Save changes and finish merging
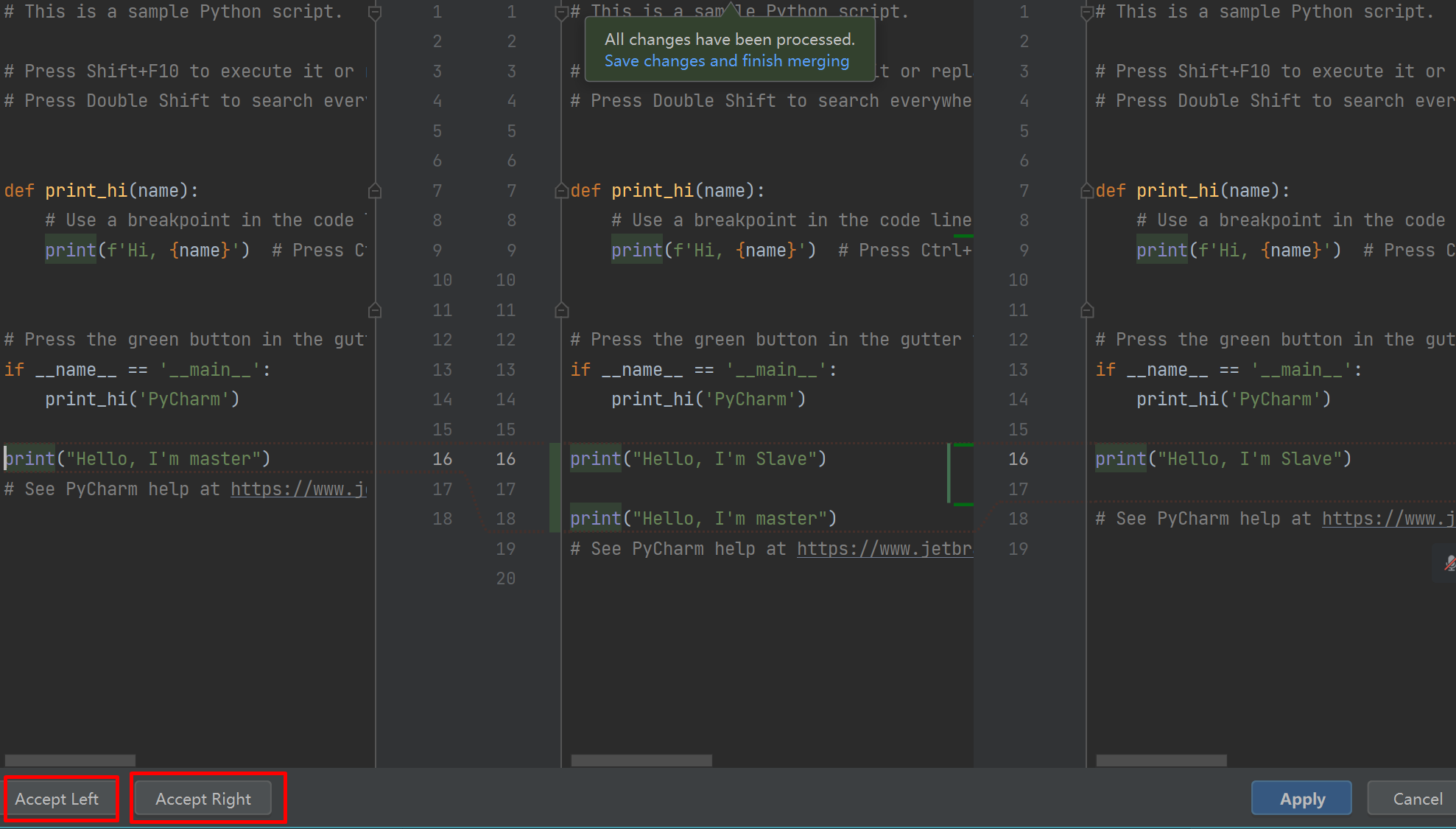Viewport: 1456px width, 829px height. 728,62
